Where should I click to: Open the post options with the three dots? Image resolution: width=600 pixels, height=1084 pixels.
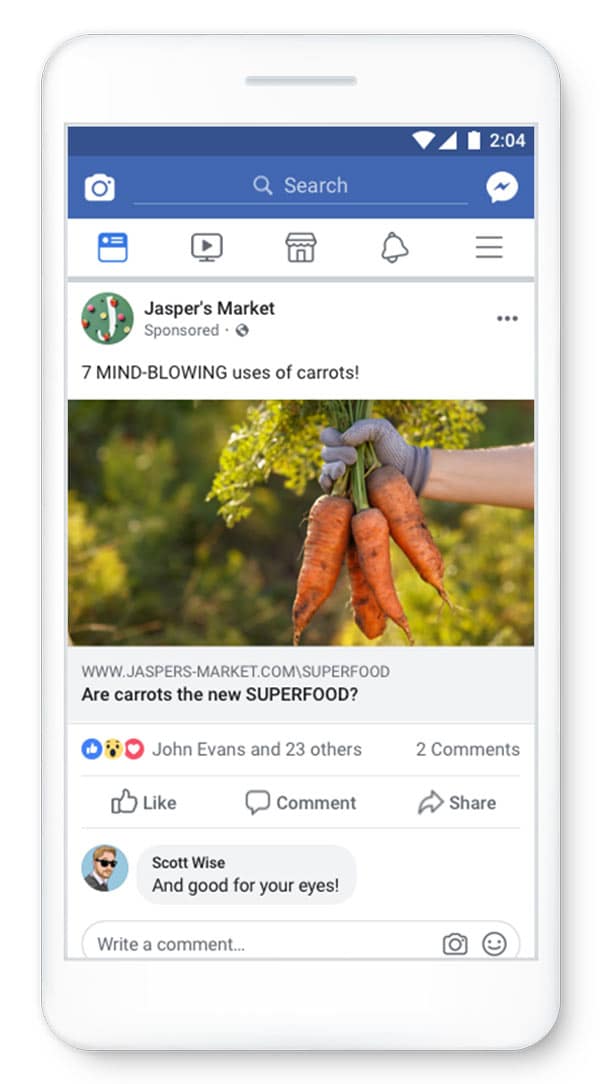(507, 318)
